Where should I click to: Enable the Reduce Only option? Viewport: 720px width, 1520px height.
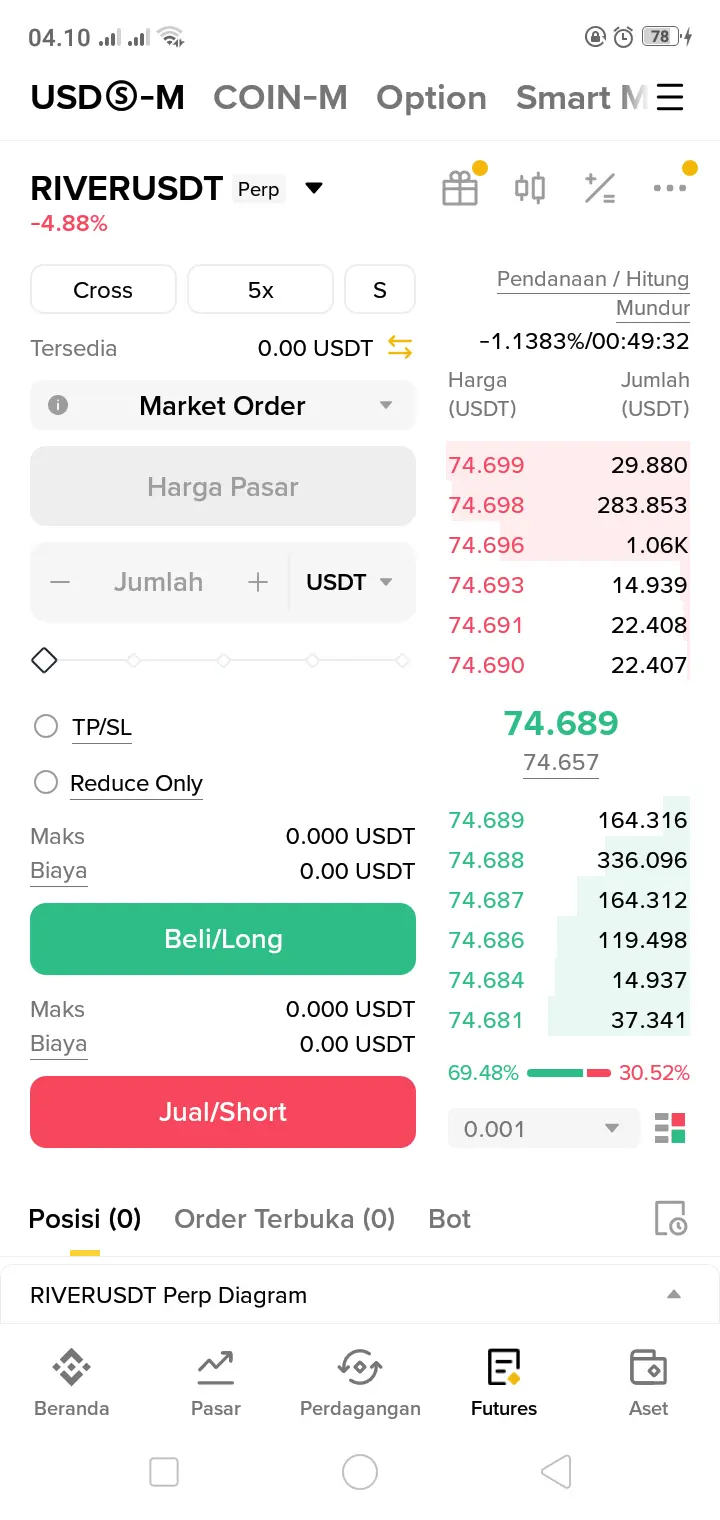click(46, 782)
